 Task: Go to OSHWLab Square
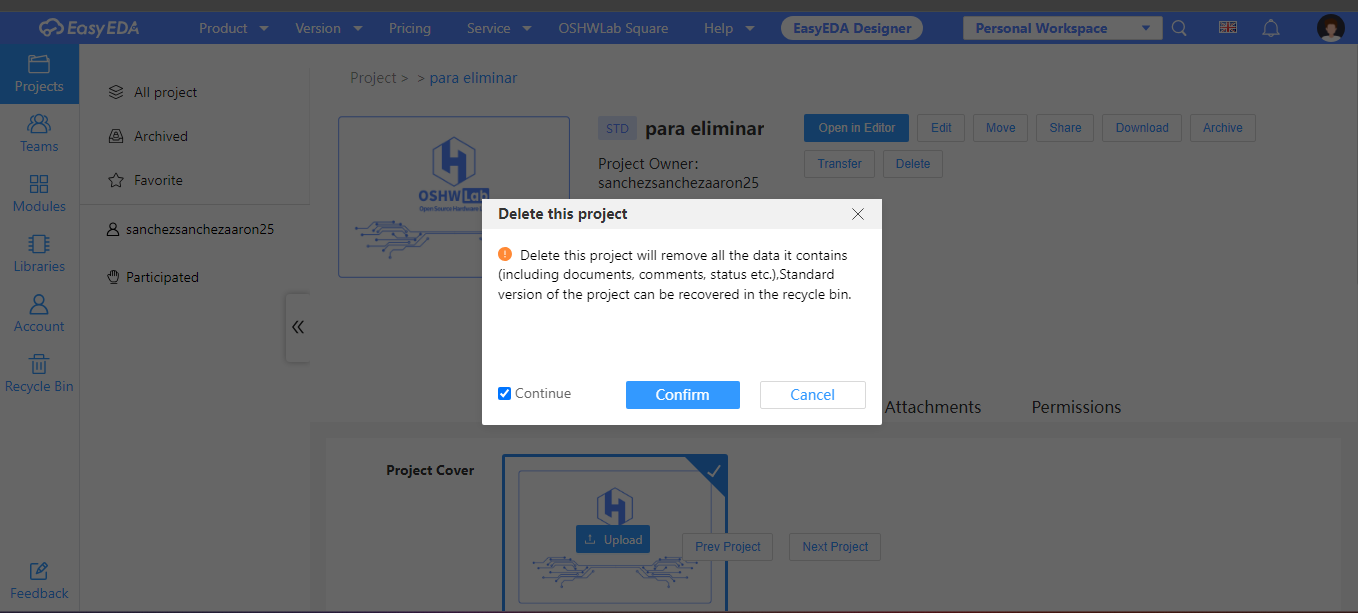pos(613,28)
